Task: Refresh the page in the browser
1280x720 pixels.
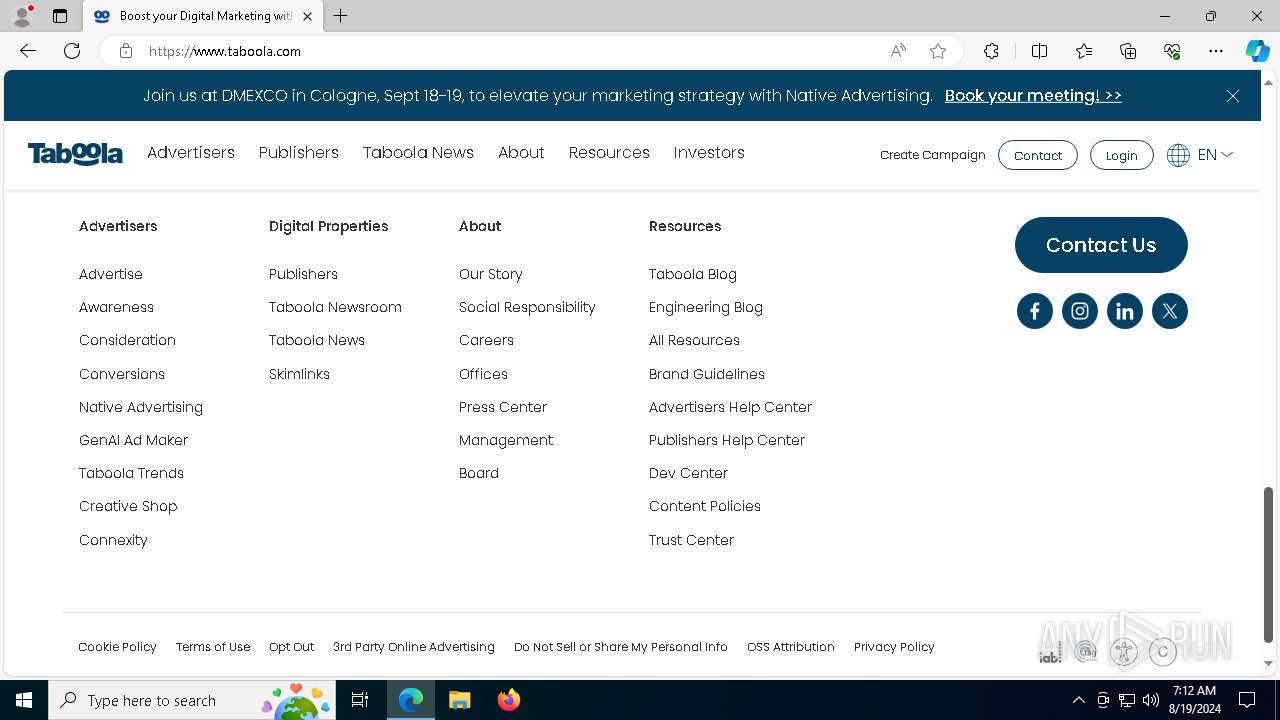Action: coord(72,51)
